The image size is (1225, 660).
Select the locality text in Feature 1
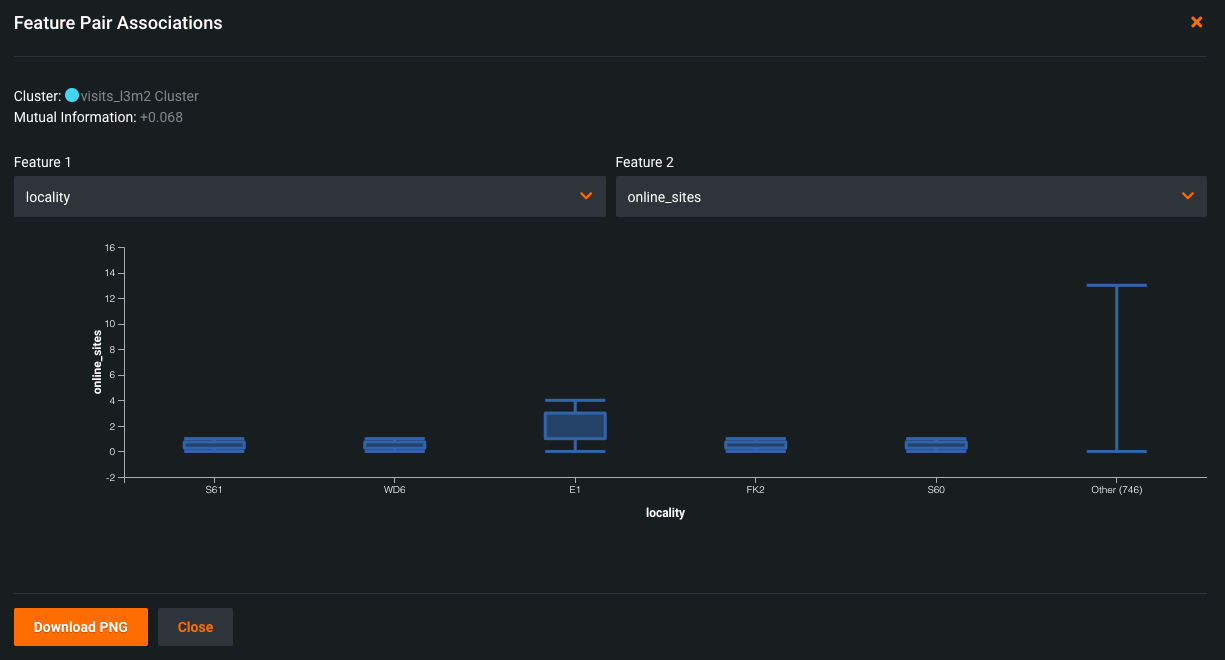[x=48, y=197]
